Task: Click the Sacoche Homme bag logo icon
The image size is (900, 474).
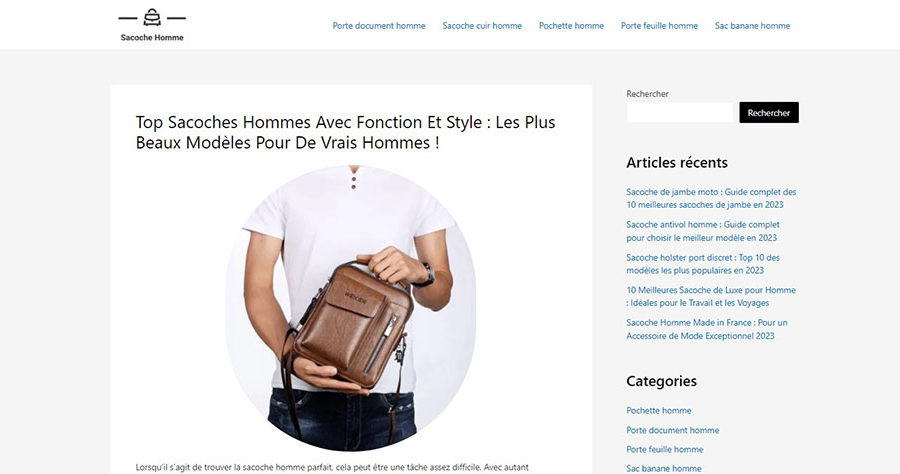Action: [x=152, y=18]
